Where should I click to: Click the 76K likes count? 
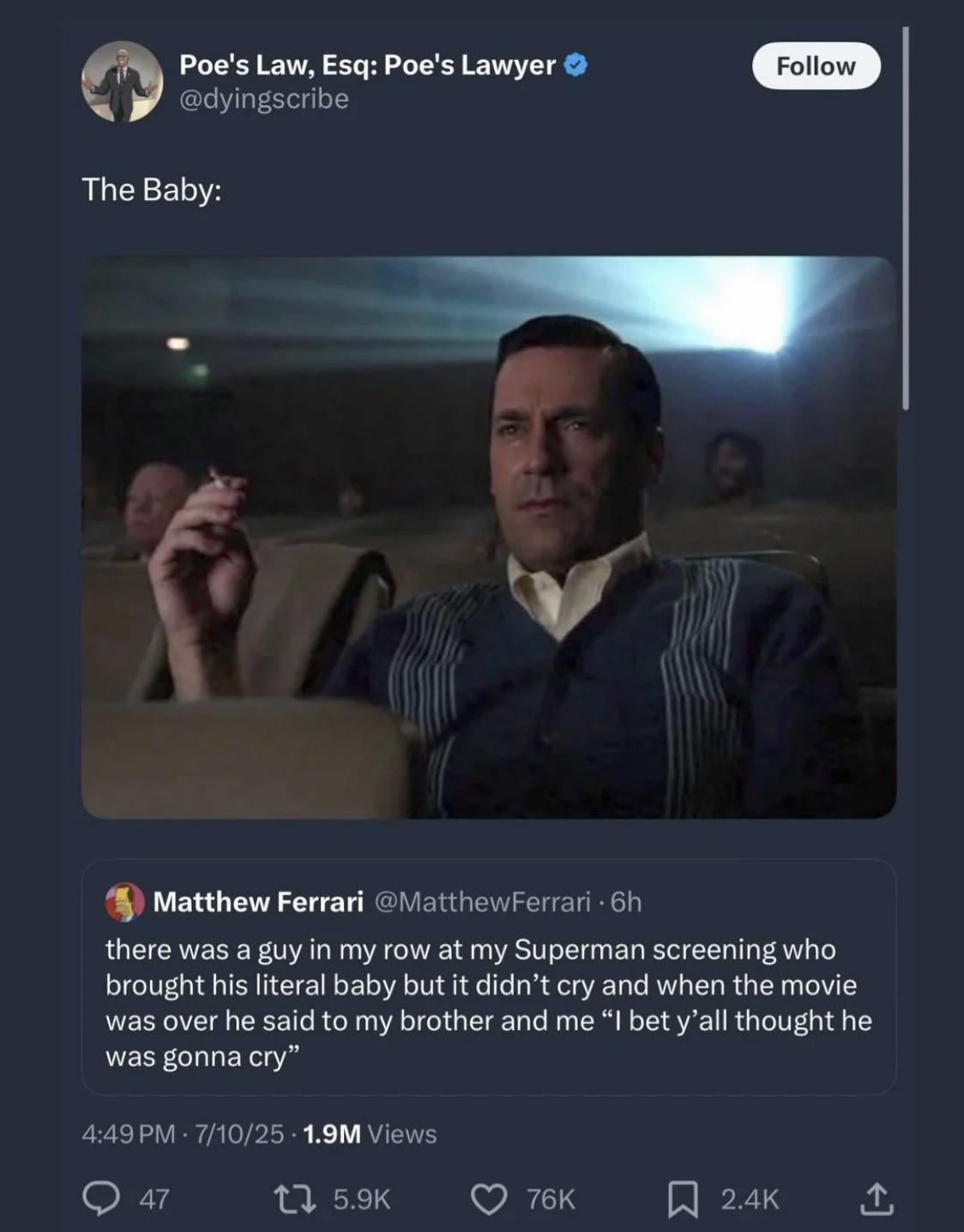(551, 1199)
